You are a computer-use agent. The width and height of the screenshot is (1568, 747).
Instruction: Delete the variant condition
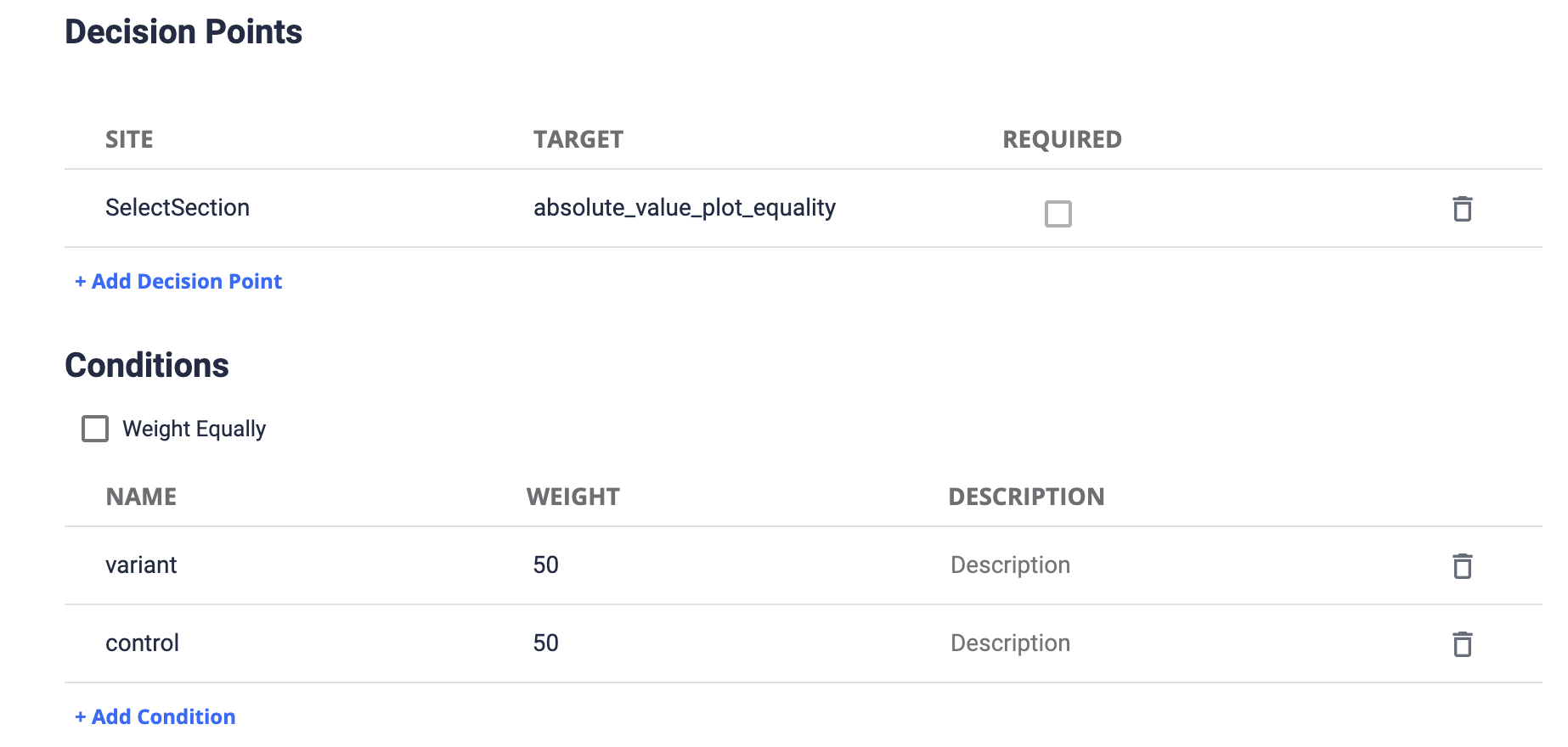tap(1463, 565)
